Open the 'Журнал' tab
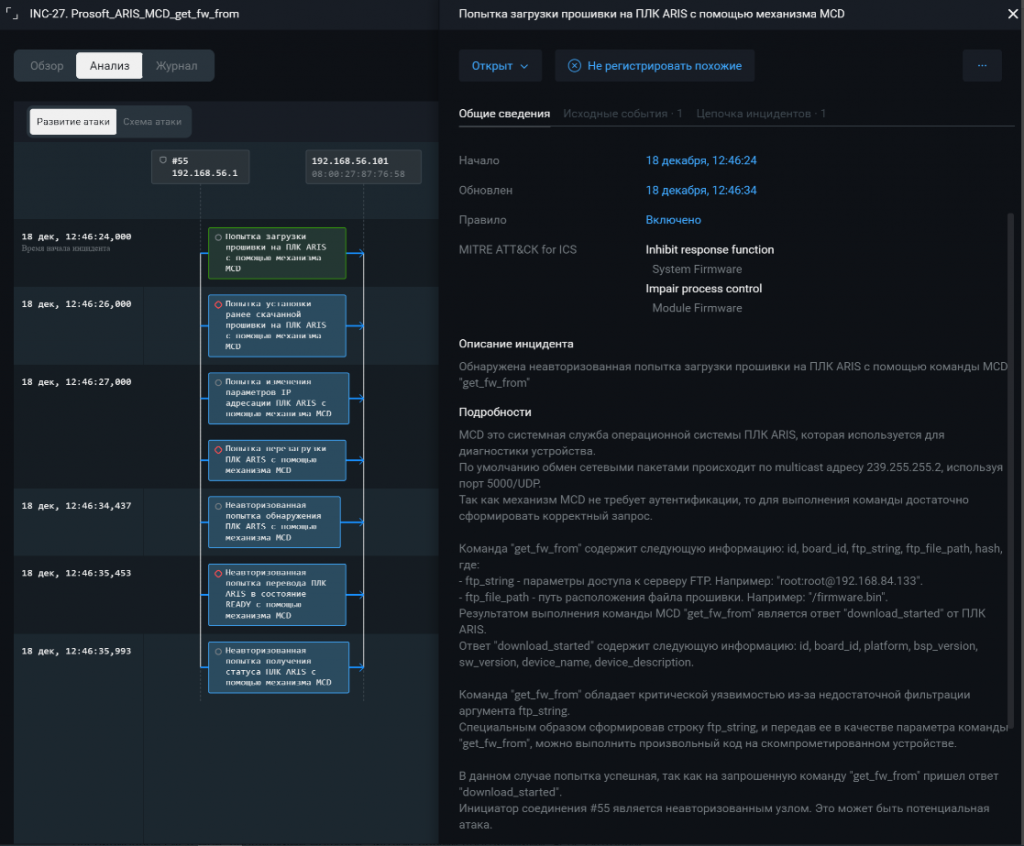This screenshot has width=1024, height=846. tap(176, 66)
